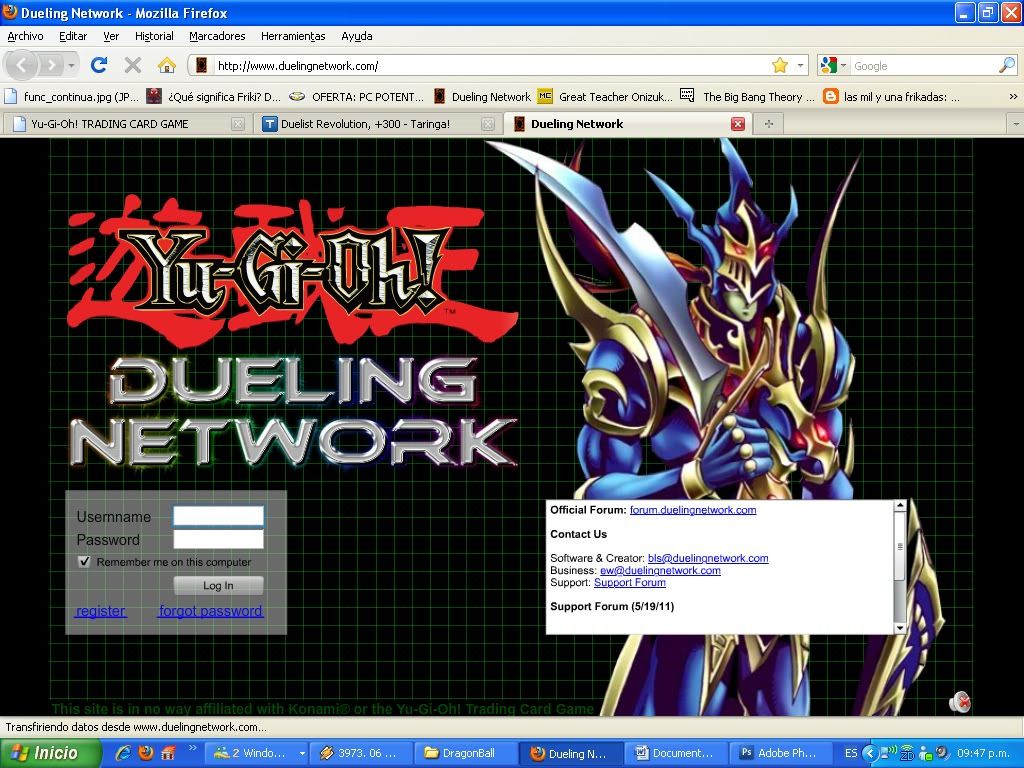
Task: Unmute the page sound speaker icon
Action: (x=959, y=702)
